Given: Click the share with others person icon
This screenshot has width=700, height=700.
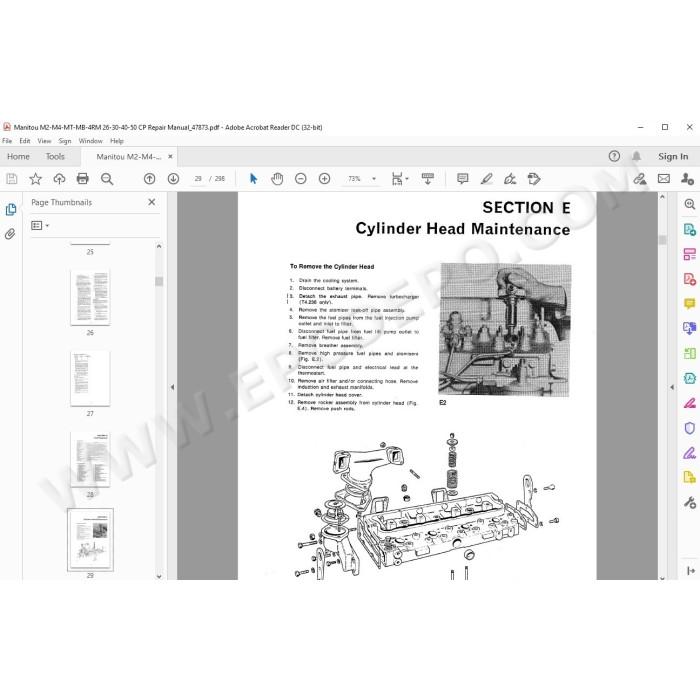Looking at the screenshot, I should click(687, 179).
